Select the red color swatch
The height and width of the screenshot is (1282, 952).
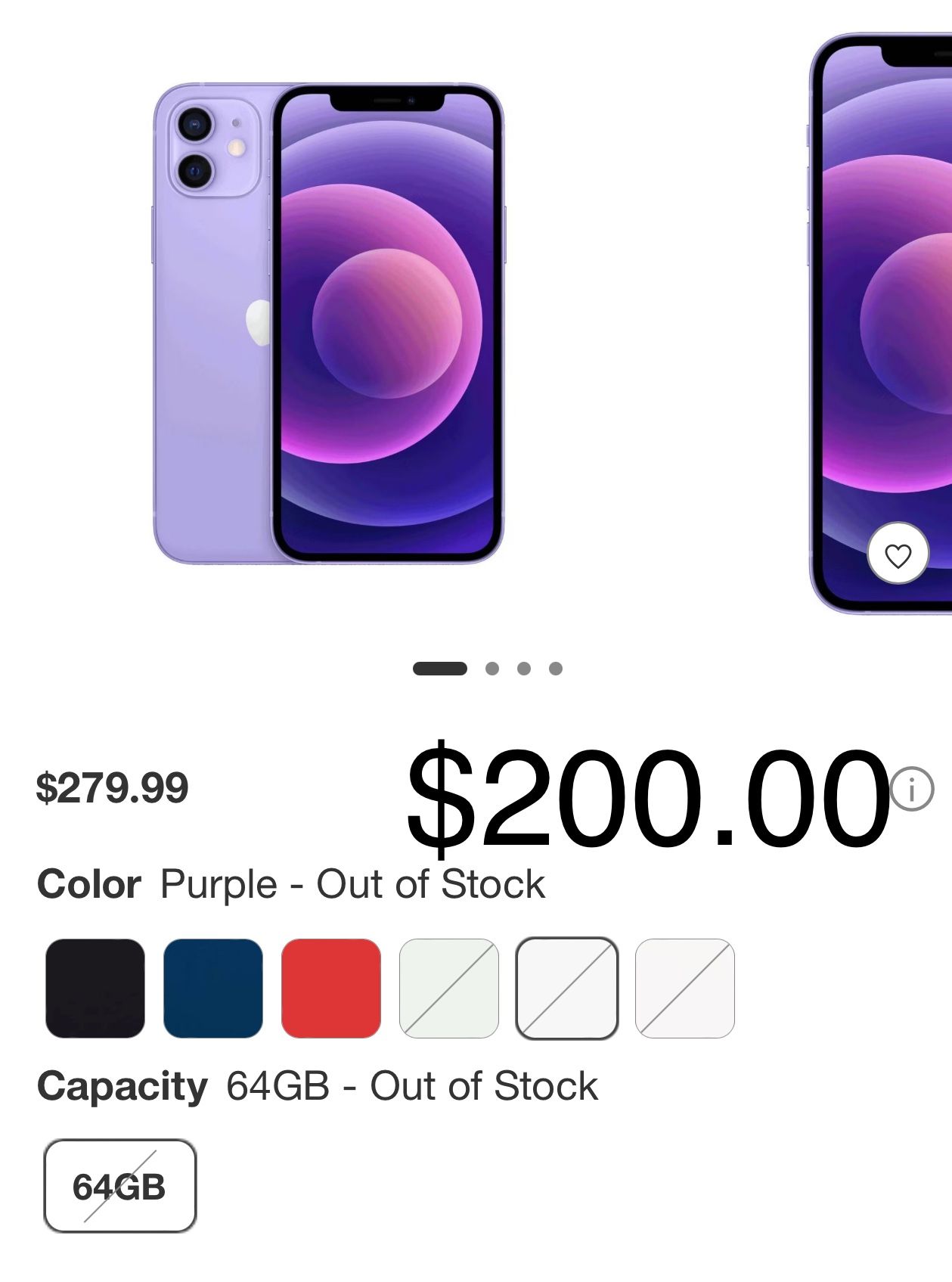coord(331,988)
